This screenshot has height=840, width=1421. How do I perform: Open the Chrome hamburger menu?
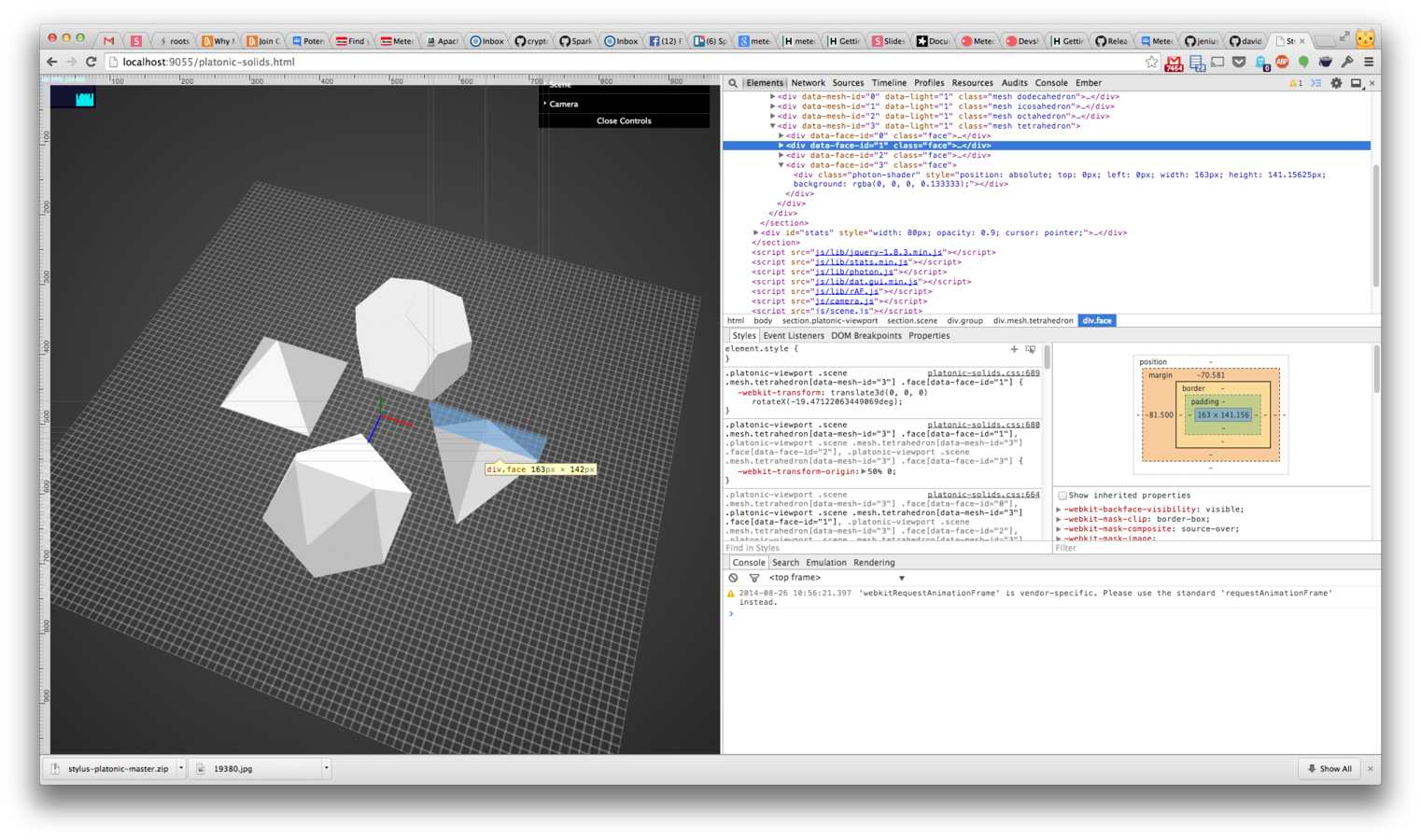(x=1369, y=62)
